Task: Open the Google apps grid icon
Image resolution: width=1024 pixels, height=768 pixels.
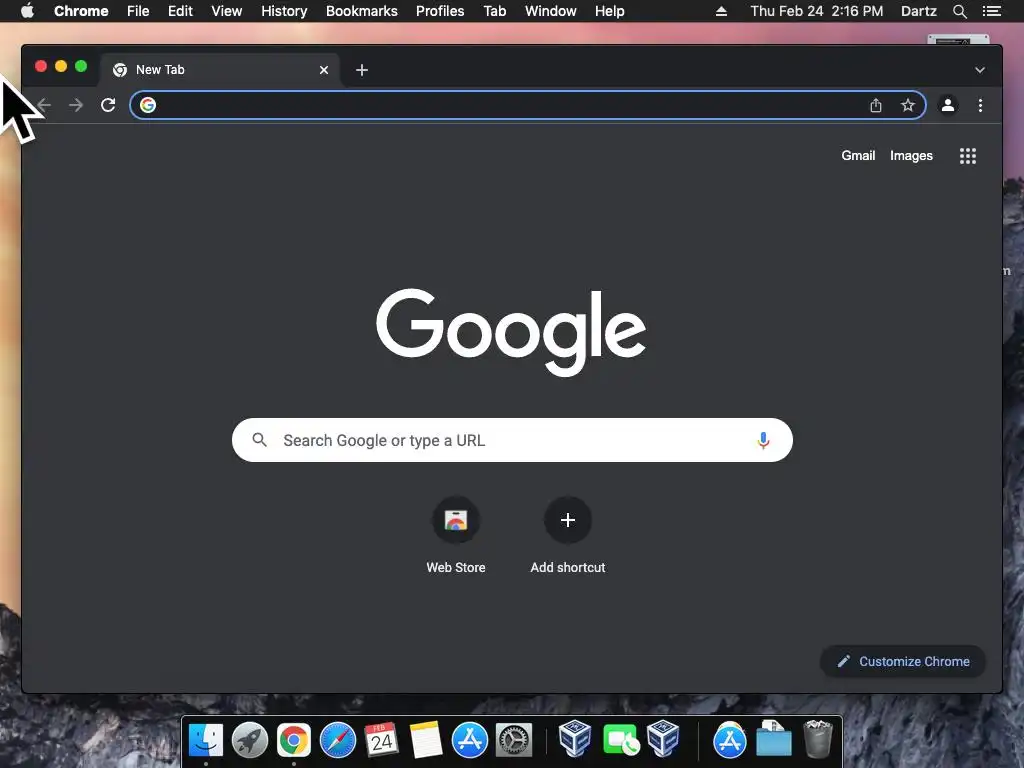Action: coord(968,156)
